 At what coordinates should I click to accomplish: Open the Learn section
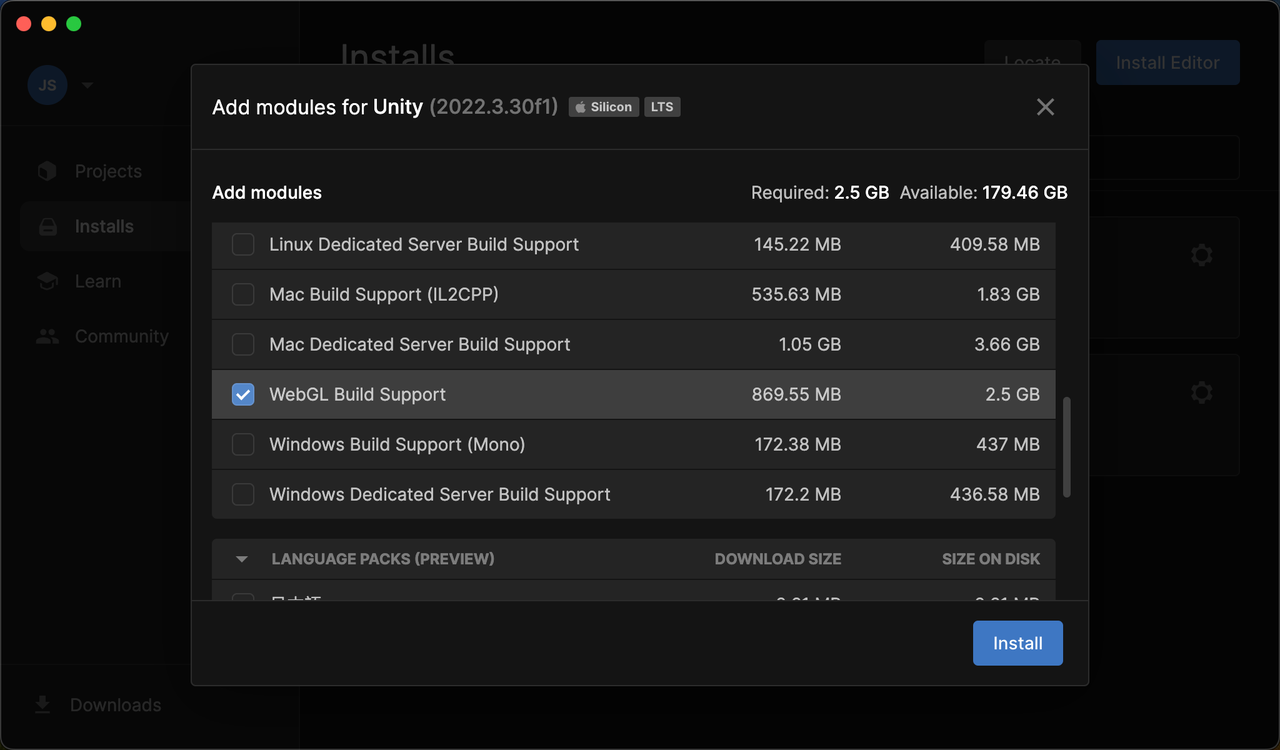(x=98, y=281)
